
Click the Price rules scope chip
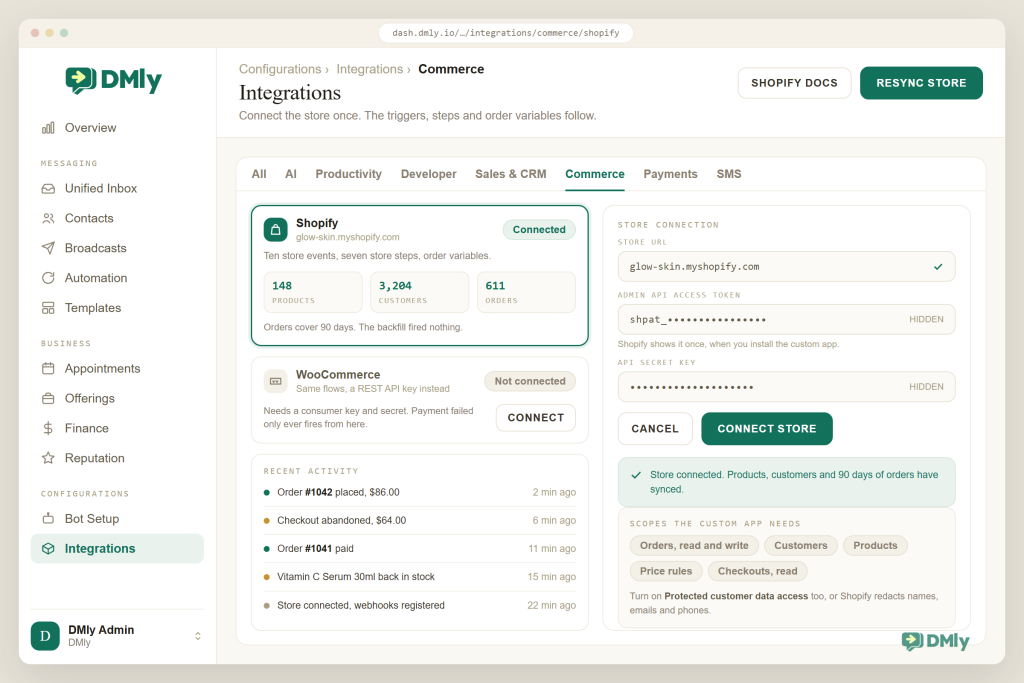(x=665, y=571)
